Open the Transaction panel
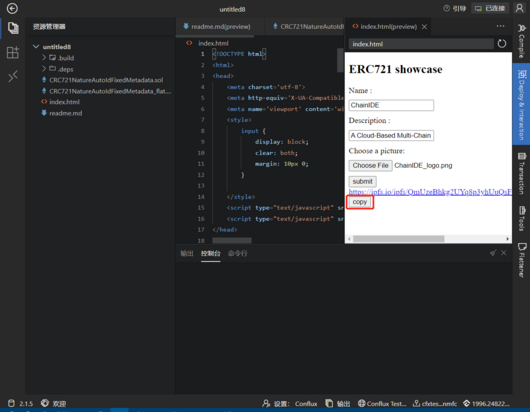 [x=522, y=173]
